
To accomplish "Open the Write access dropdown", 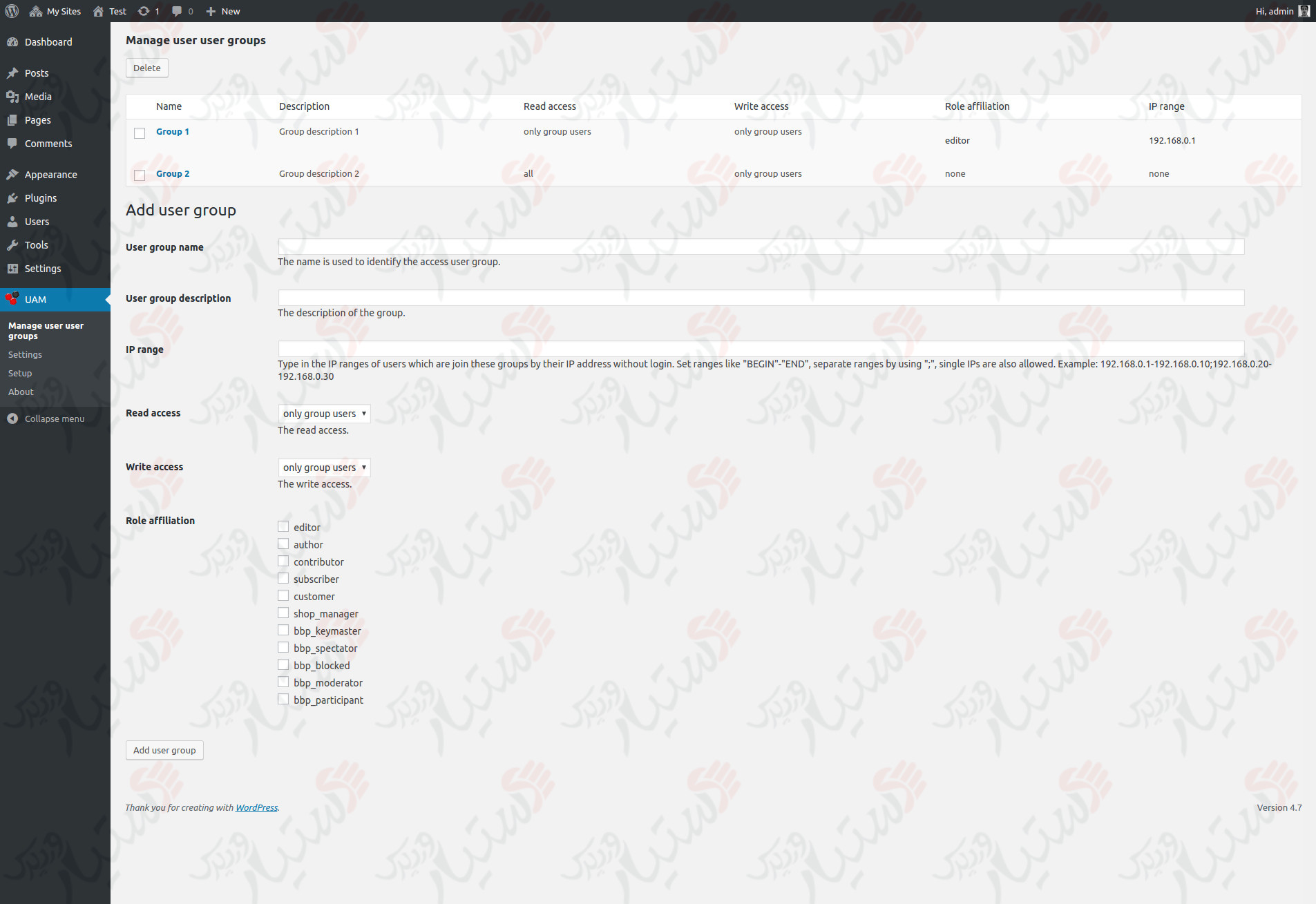I will pyautogui.click(x=323, y=467).
